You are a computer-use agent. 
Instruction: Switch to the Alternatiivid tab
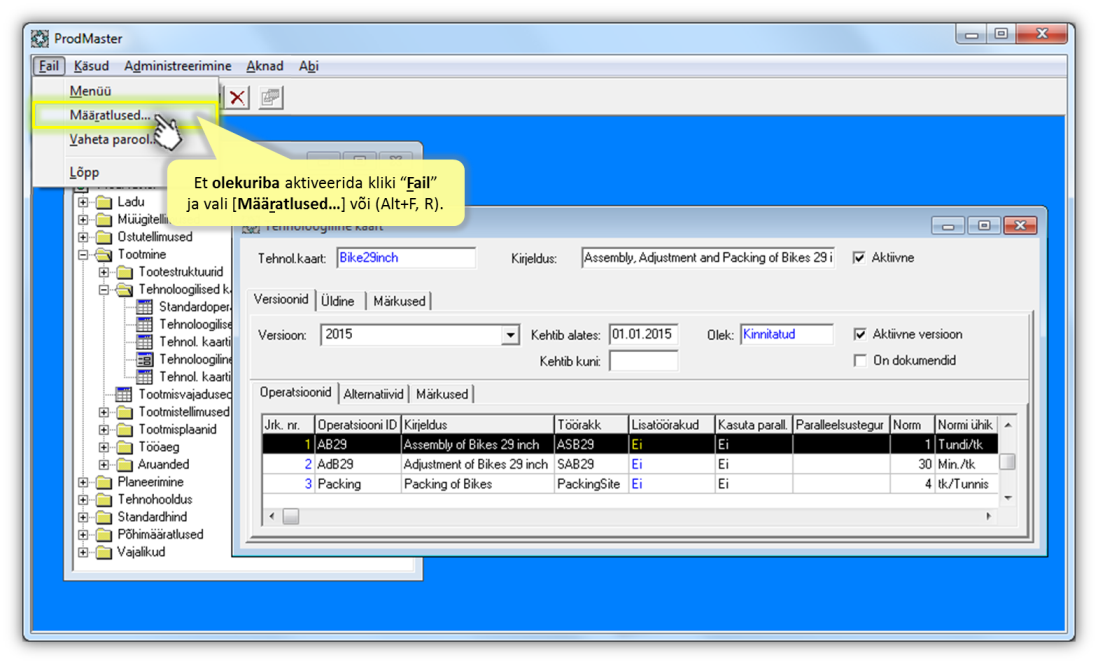coord(374,394)
